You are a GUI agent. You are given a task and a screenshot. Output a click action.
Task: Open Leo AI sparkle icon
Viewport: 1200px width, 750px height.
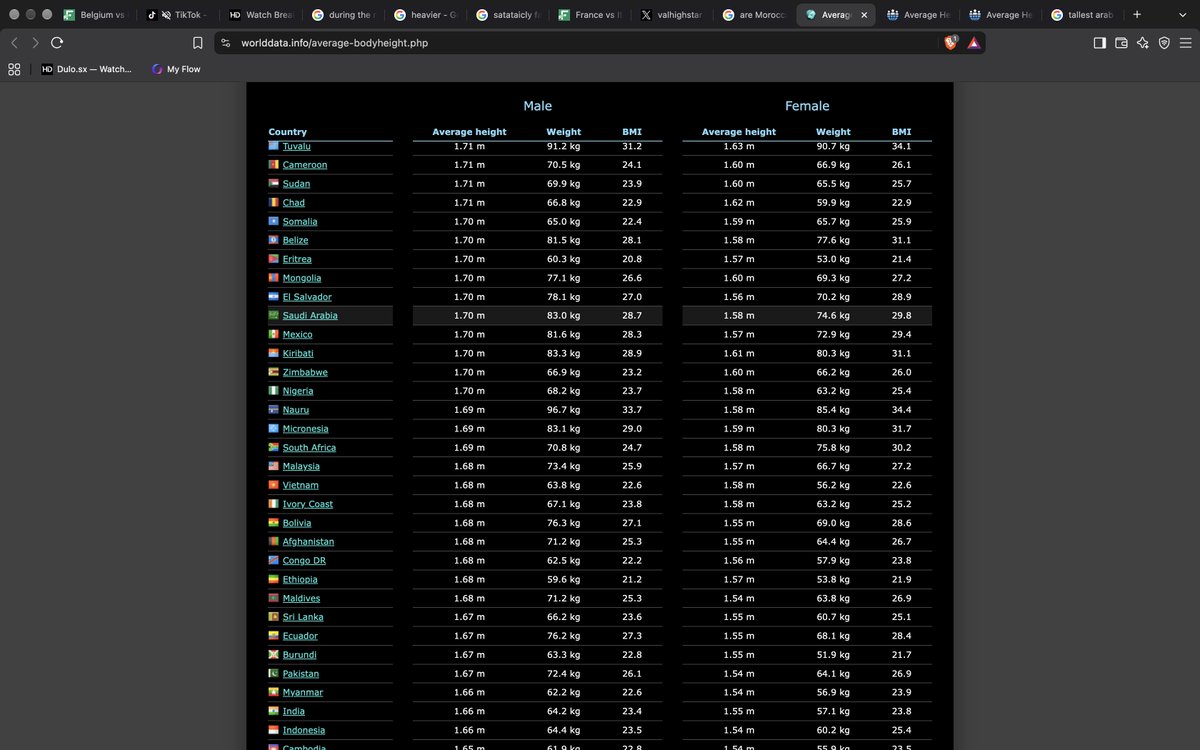pyautogui.click(x=1143, y=43)
